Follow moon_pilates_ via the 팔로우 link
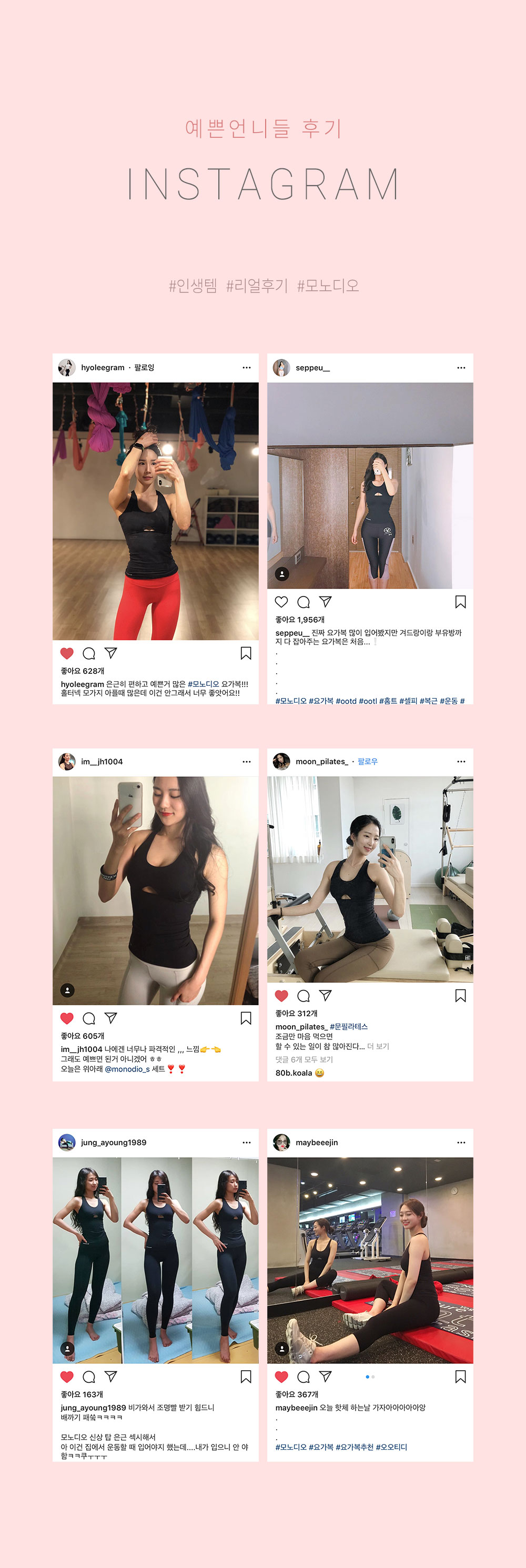526x1568 pixels. coord(368,762)
